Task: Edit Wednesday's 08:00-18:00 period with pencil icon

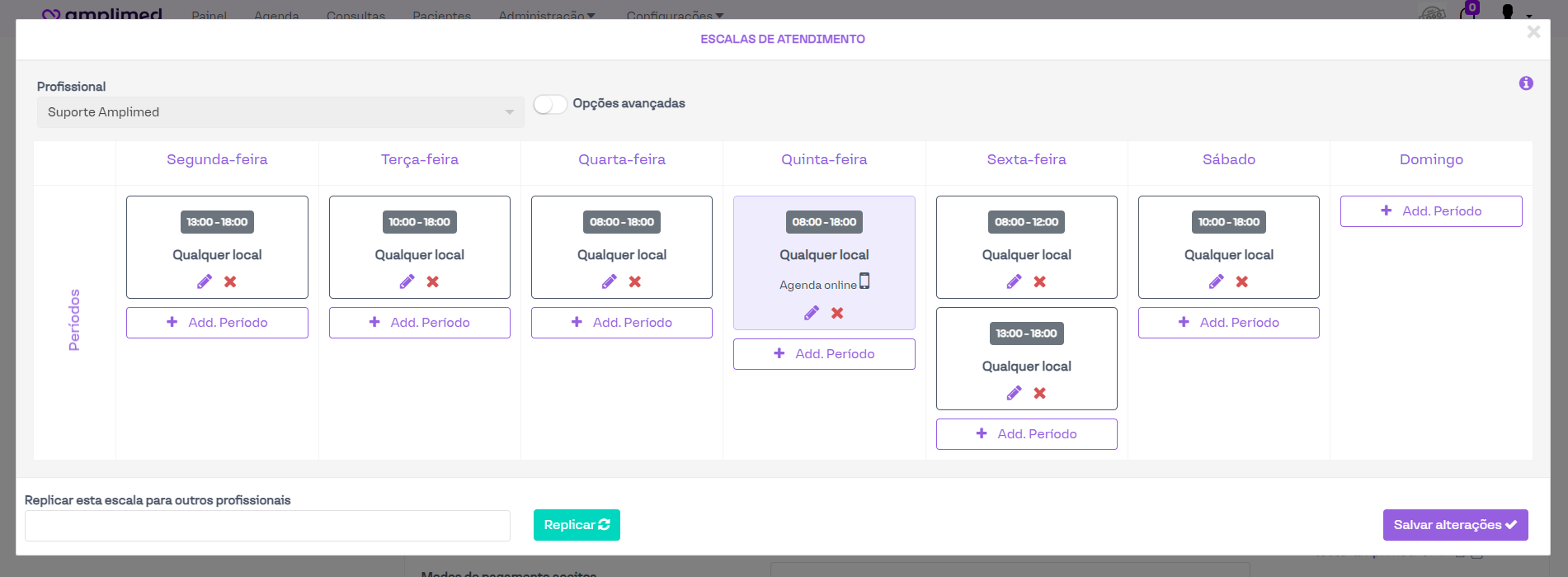Action: click(x=609, y=281)
